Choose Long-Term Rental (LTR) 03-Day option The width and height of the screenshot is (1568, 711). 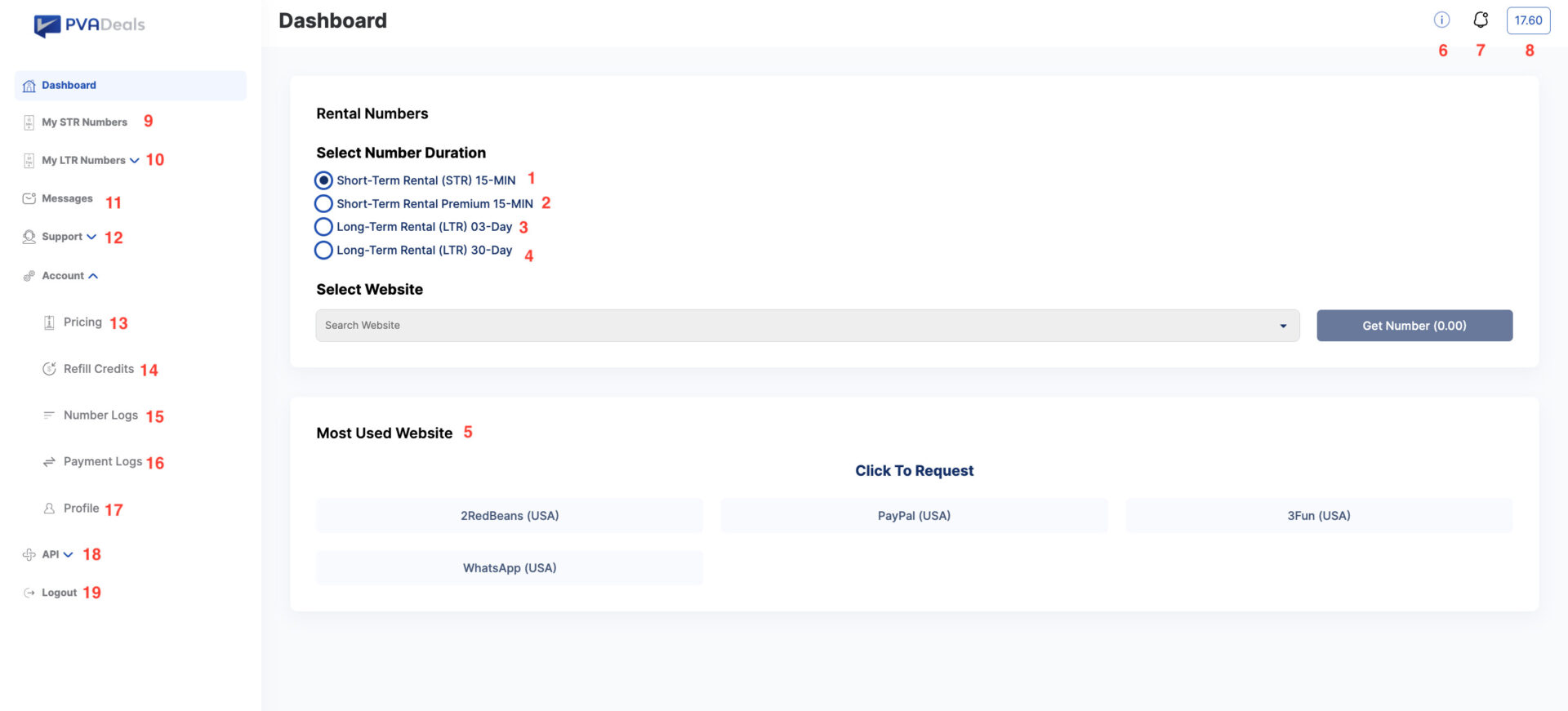point(323,227)
